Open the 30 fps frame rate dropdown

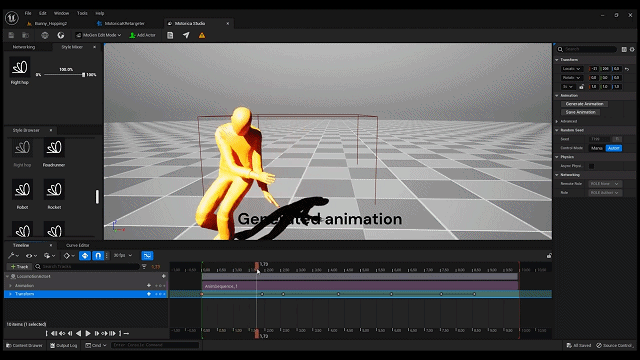point(123,256)
